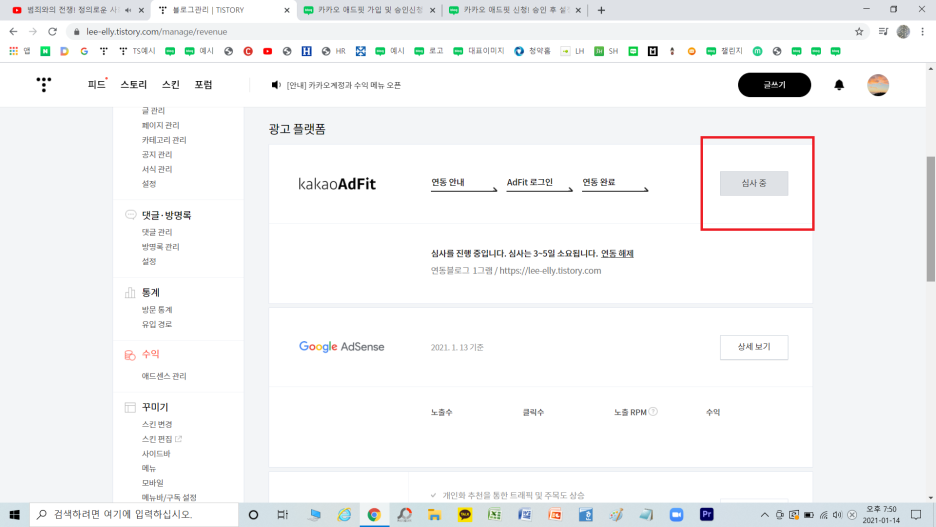Open the 스토리 menu item
This screenshot has width=936, height=527.
(133, 85)
